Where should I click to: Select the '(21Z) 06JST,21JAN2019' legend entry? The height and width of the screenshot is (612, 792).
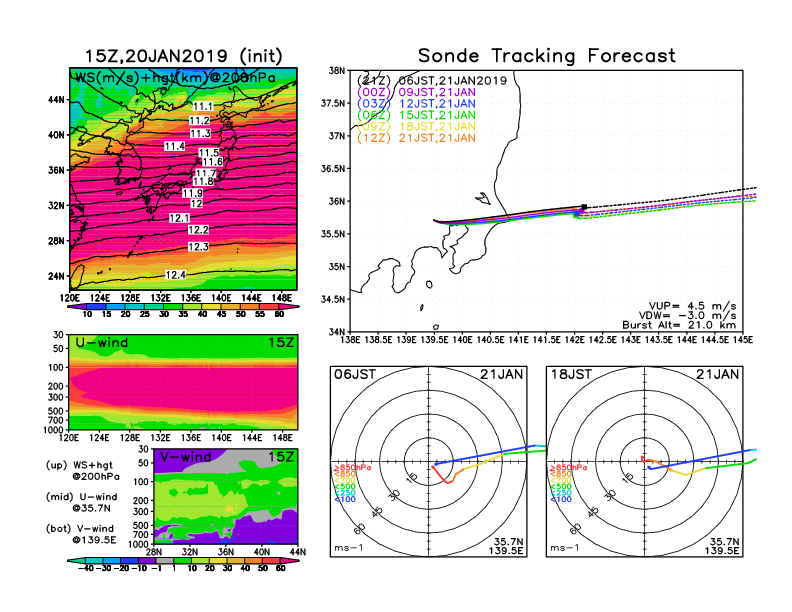pyautogui.click(x=432, y=81)
